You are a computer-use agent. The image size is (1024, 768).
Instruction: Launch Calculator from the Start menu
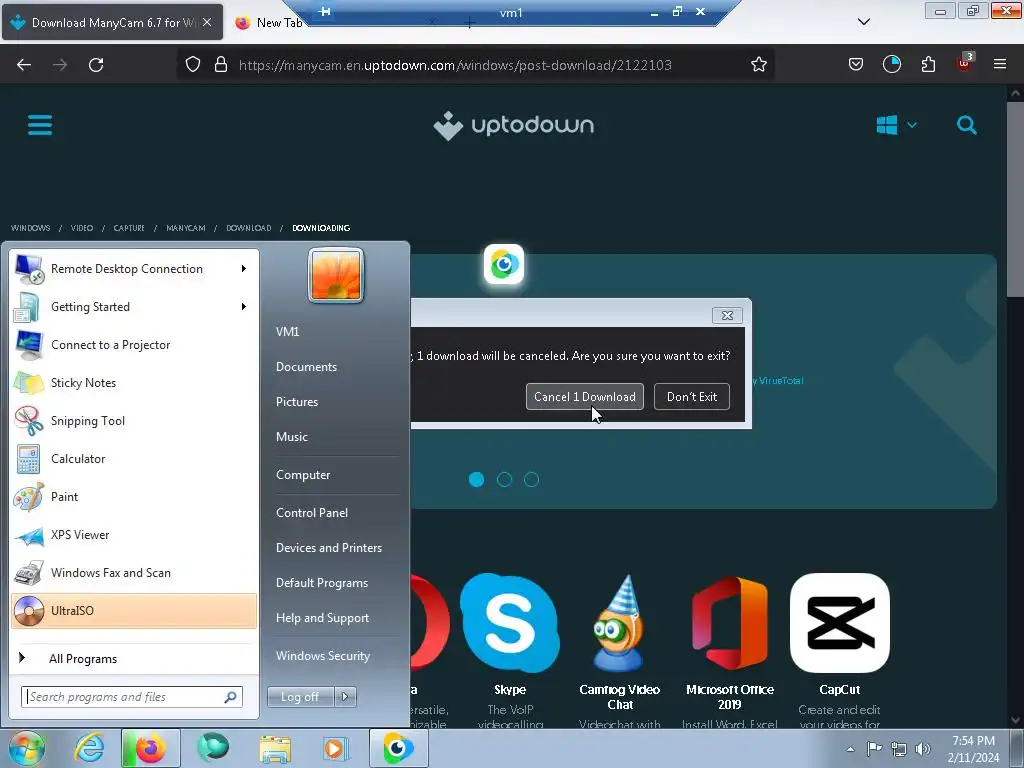pos(134,458)
